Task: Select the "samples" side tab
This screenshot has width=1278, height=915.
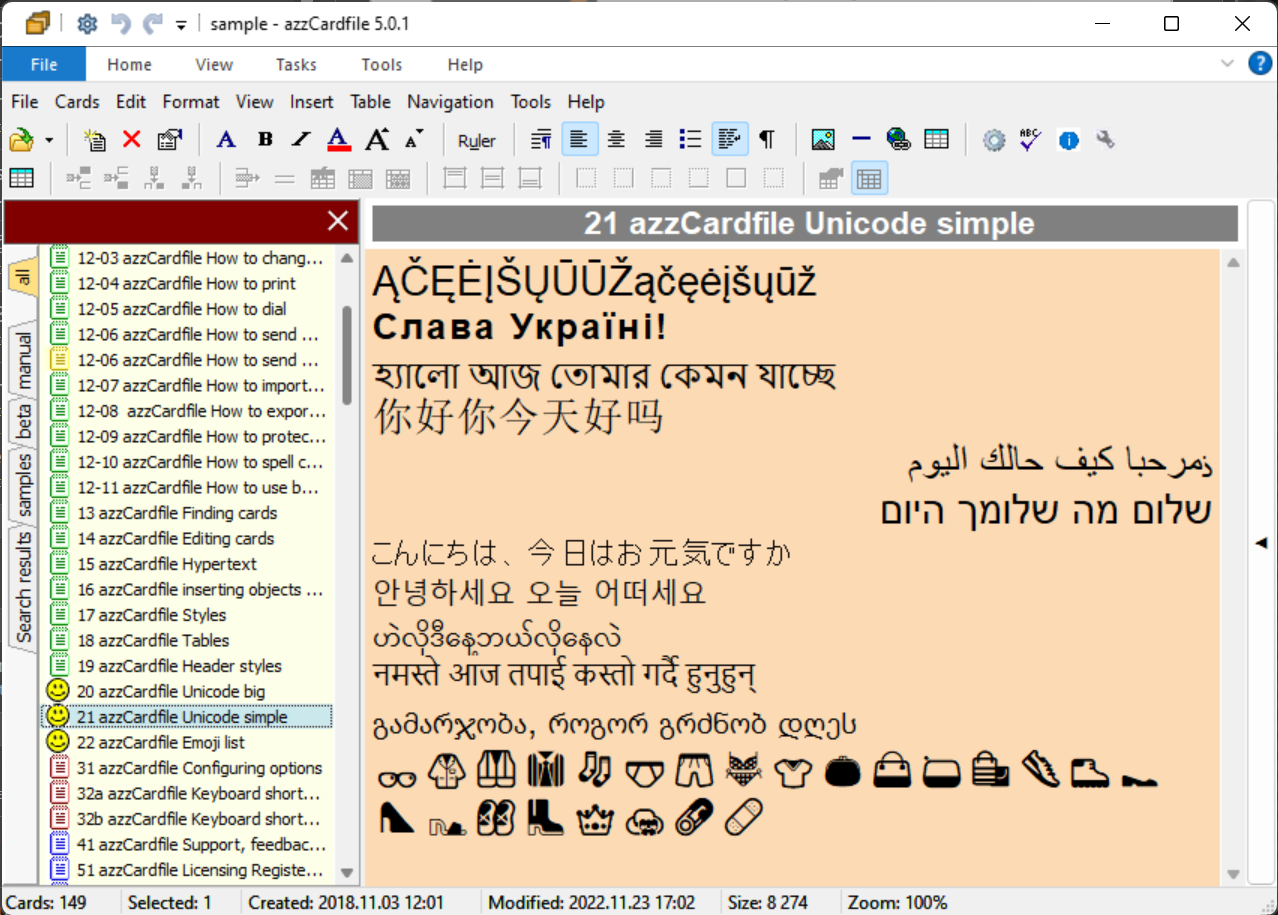Action: [x=23, y=486]
